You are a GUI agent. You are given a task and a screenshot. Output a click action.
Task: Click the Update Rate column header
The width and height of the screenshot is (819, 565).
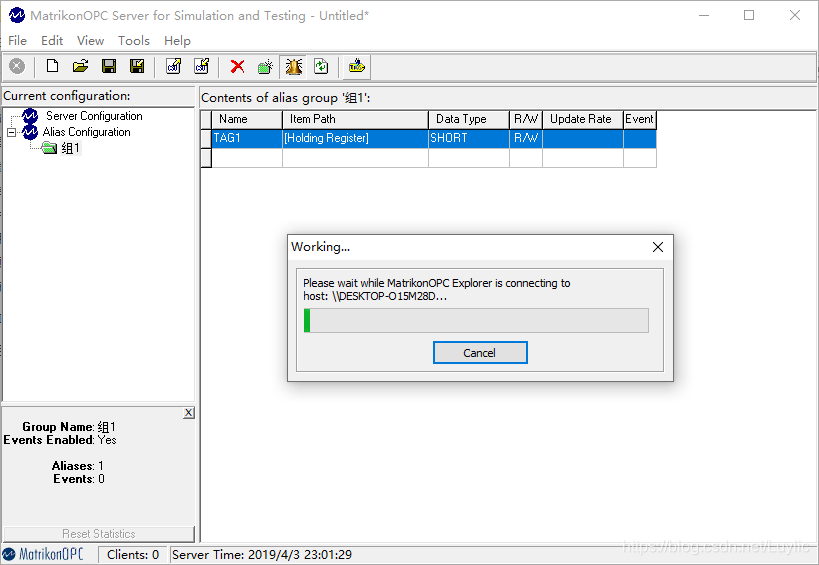tap(583, 120)
